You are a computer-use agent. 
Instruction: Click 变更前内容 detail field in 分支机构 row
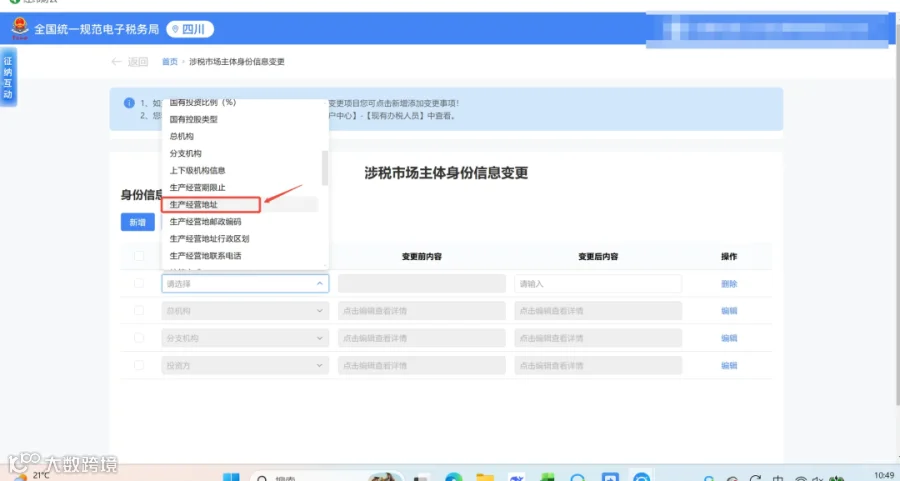pyautogui.click(x=422, y=338)
